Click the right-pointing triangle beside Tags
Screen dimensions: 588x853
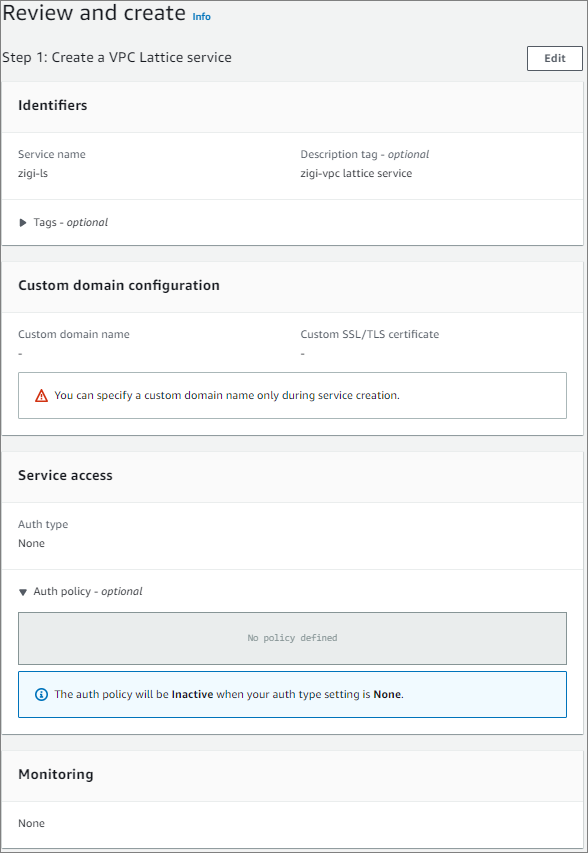click(23, 222)
